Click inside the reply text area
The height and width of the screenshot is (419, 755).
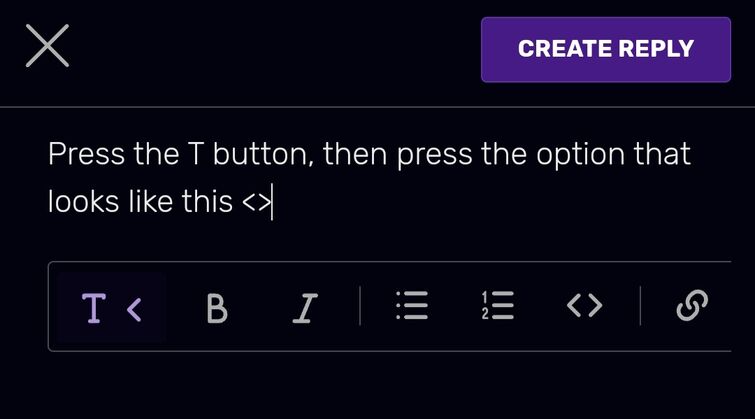378,178
